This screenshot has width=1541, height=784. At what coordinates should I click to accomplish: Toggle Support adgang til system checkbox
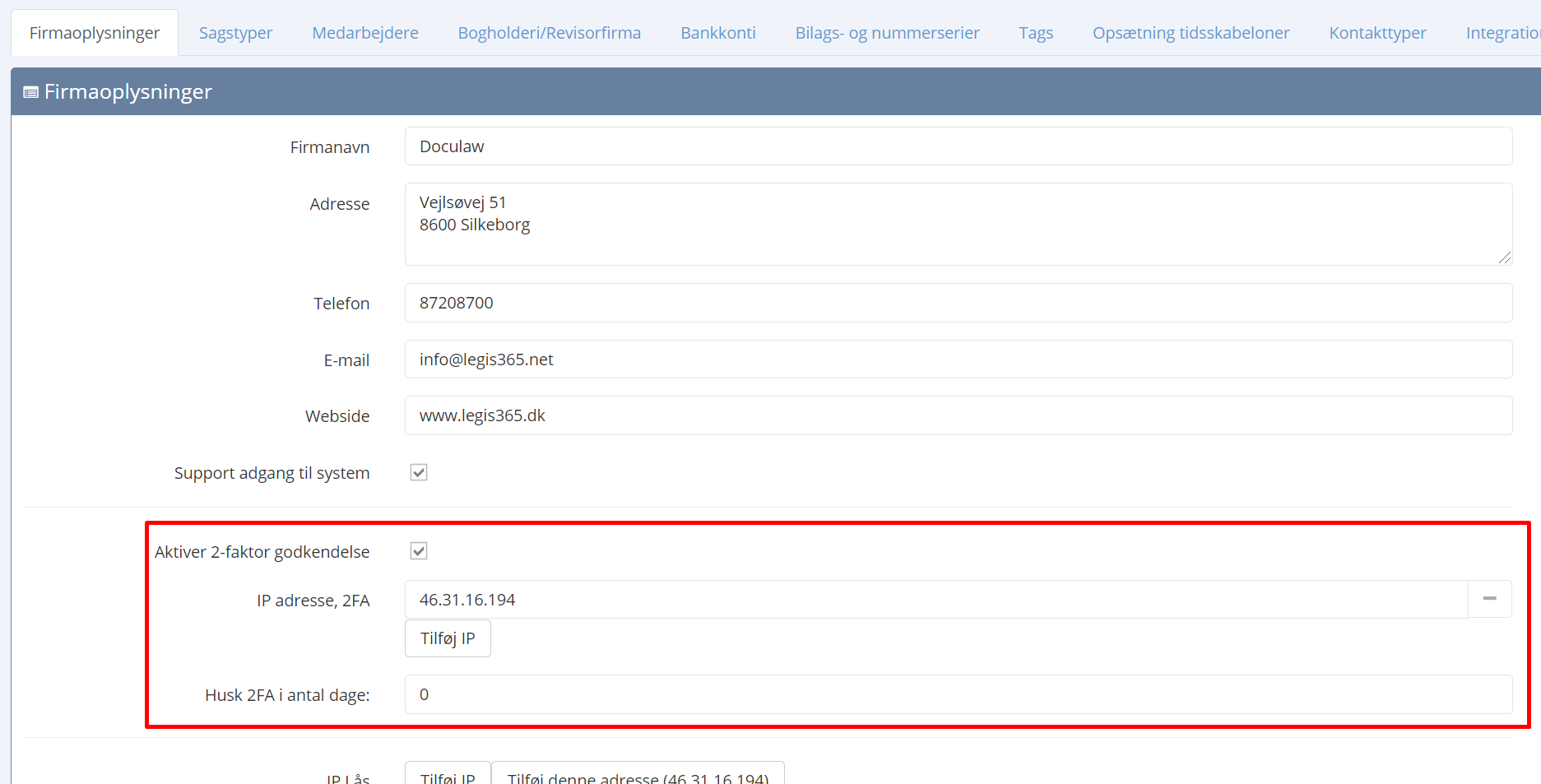[419, 472]
